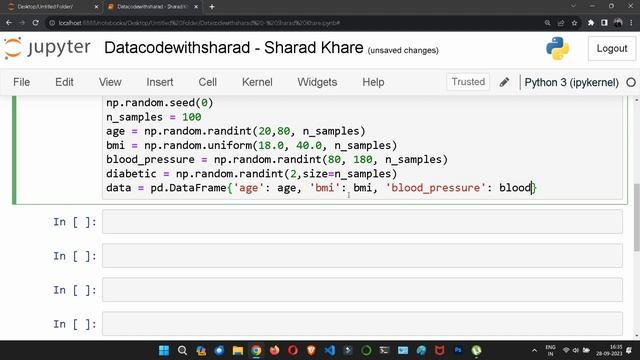Click into fourth empty code cell

click(x=362, y=324)
